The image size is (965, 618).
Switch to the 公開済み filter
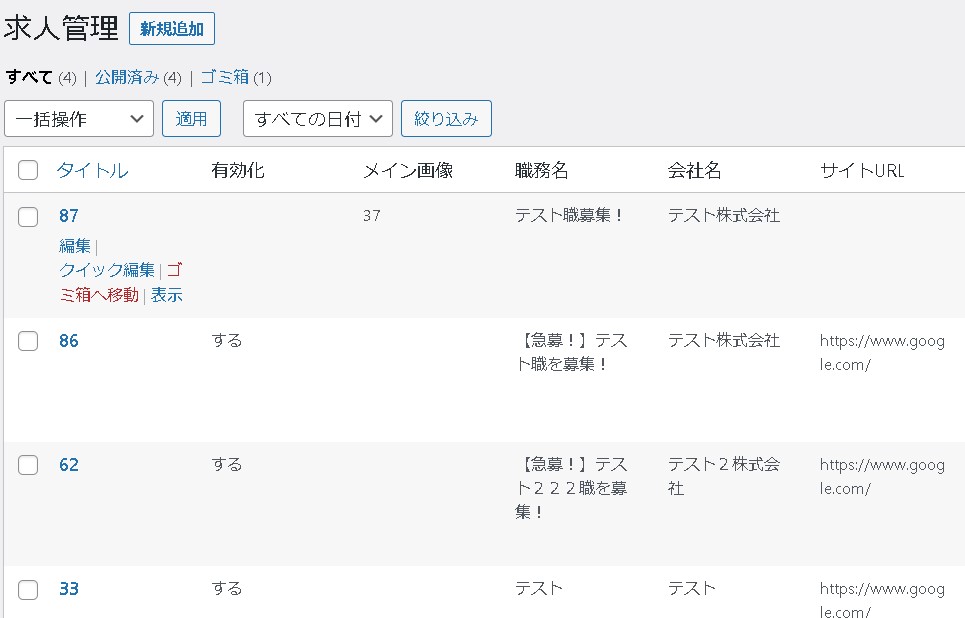(x=127, y=77)
